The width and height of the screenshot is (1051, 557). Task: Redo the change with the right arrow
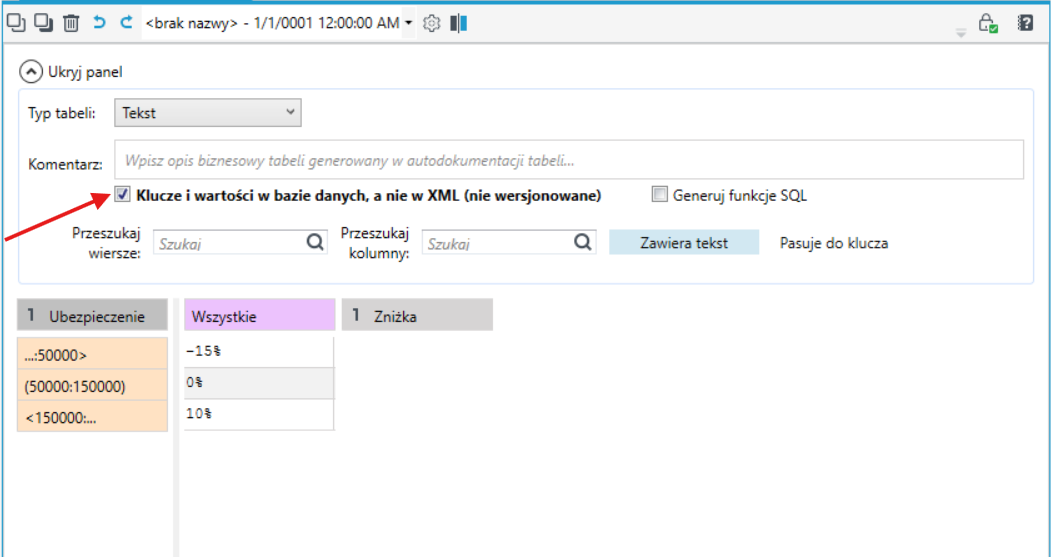(x=126, y=23)
